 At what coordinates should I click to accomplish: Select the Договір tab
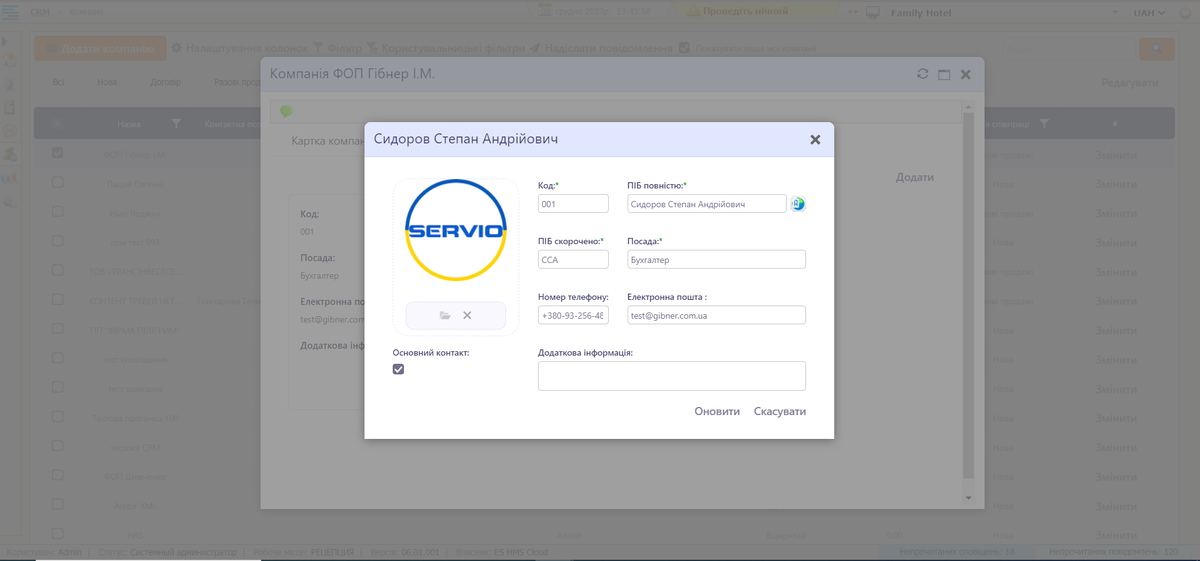[165, 83]
